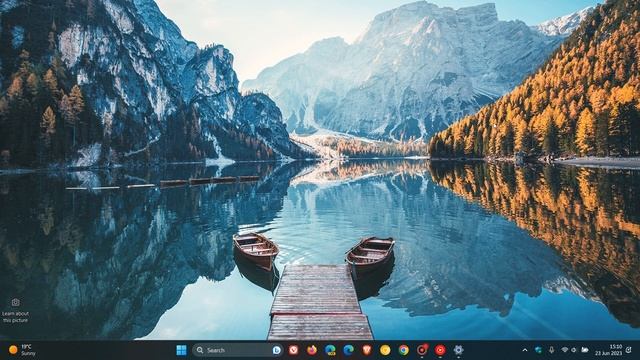Open Edge Beta from taskbar
The image size is (640, 360).
[330, 350]
